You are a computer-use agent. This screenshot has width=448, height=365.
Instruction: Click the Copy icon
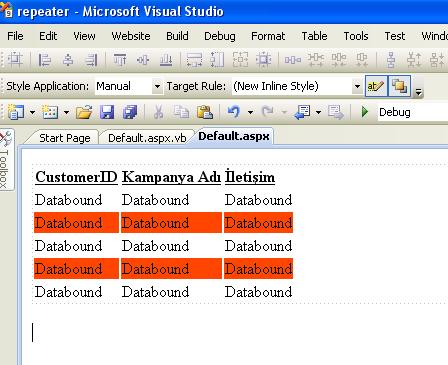coord(182,112)
